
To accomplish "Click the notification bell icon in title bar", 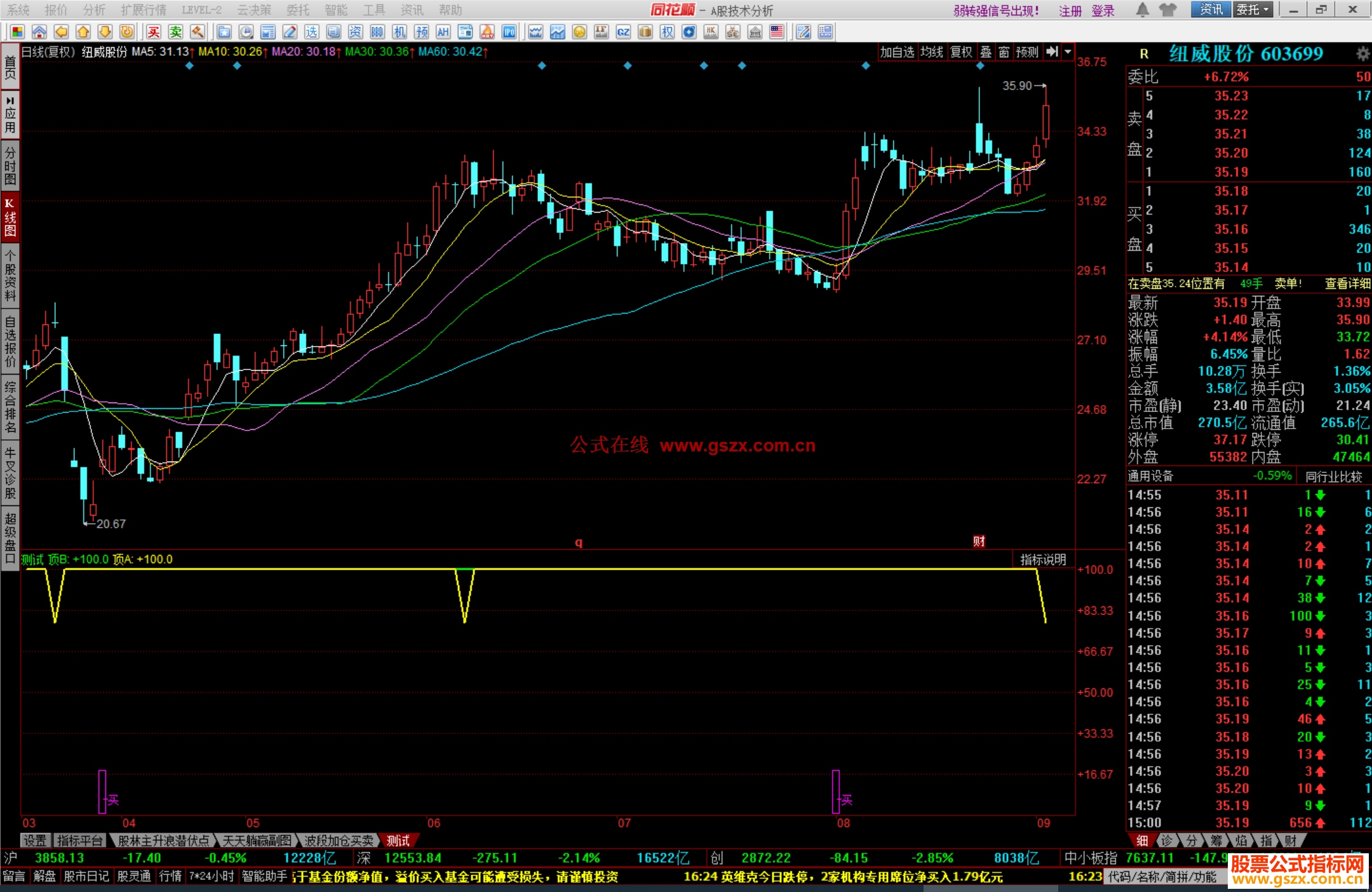I will pos(1142,10).
